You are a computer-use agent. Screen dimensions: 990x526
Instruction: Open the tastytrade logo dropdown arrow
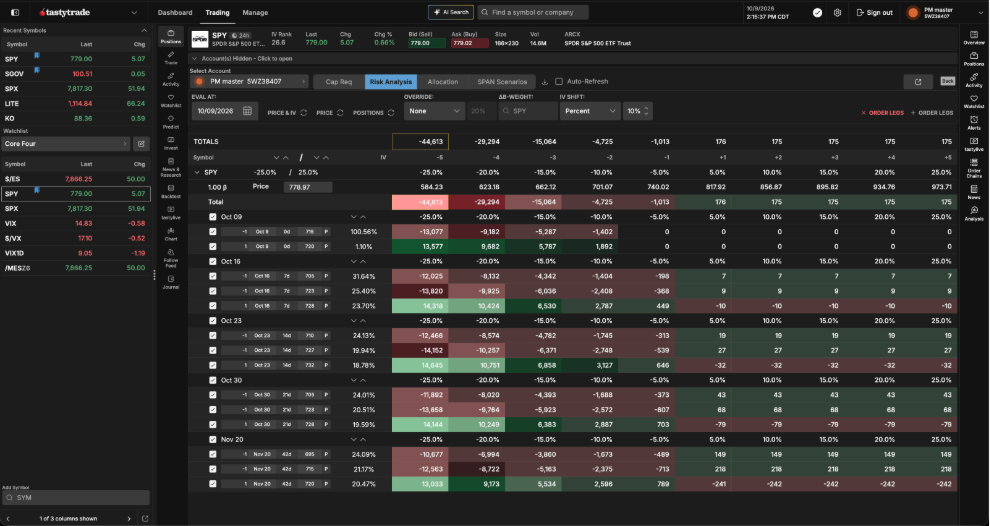click(x=134, y=13)
